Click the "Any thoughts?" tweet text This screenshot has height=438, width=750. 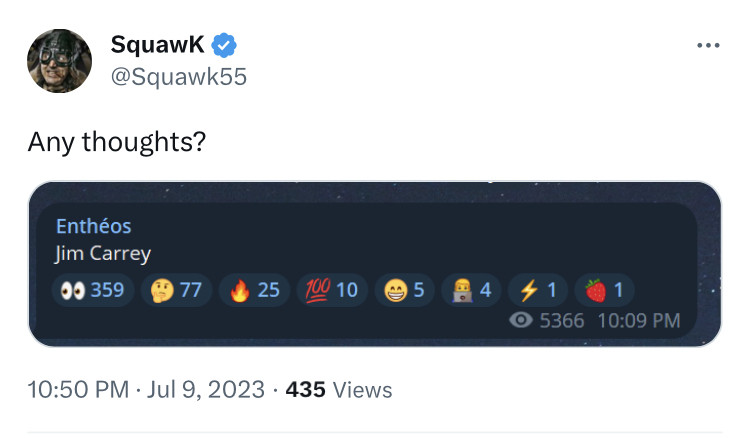click(116, 142)
